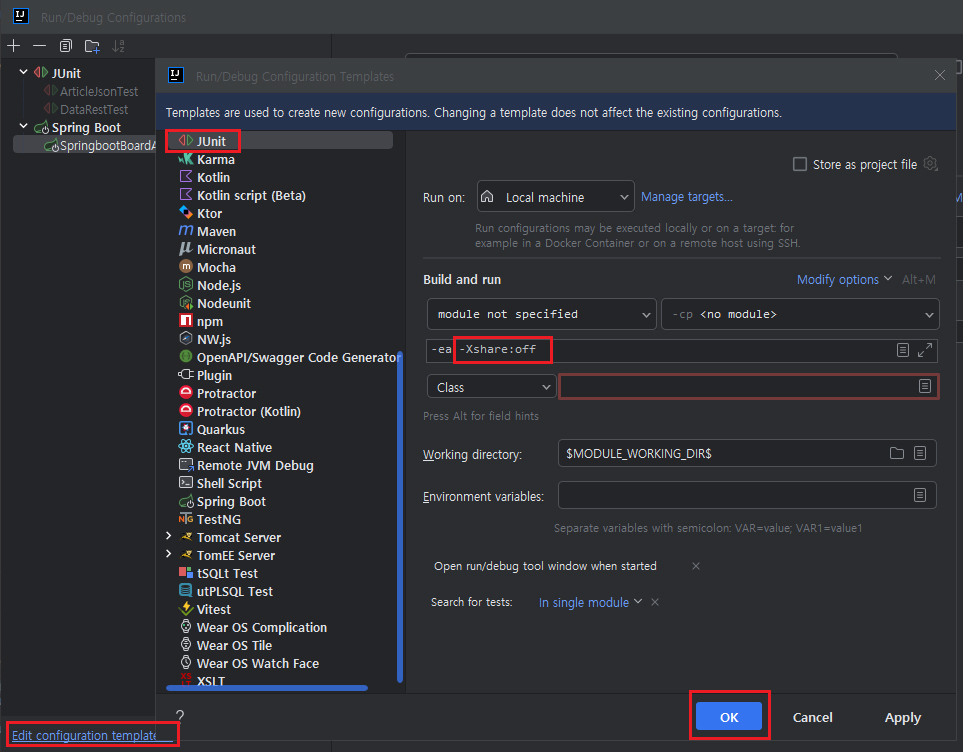Expand TomEE Server template node
Image resolution: width=963 pixels, height=752 pixels.
click(x=169, y=554)
